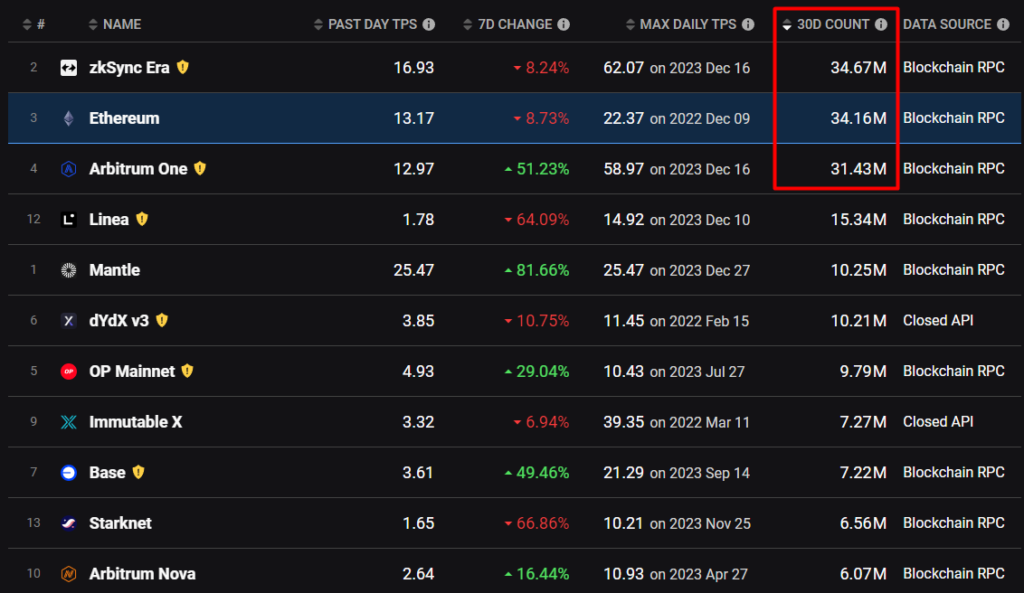
Task: Click the Mantle logo icon
Action: click(x=68, y=270)
